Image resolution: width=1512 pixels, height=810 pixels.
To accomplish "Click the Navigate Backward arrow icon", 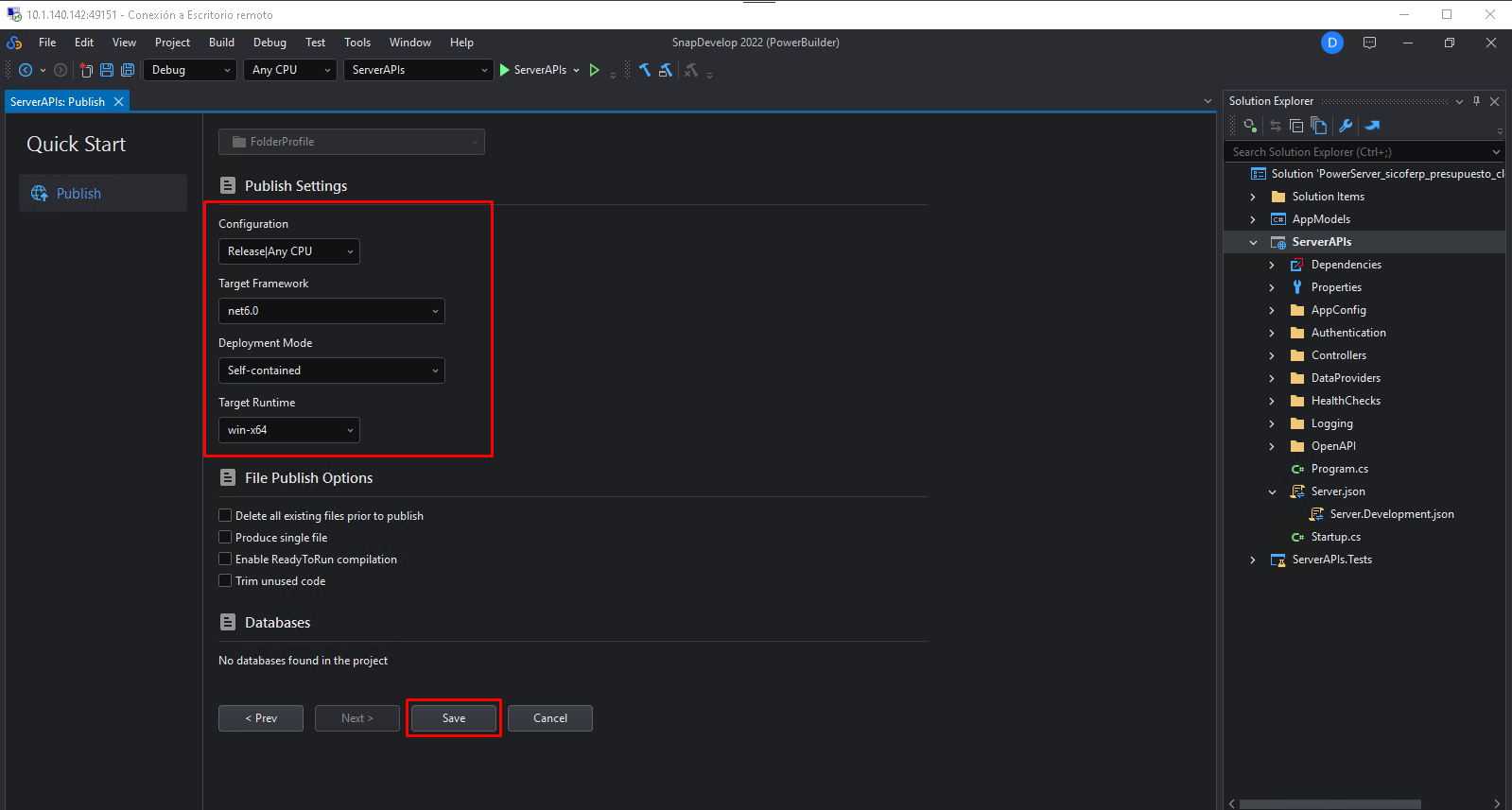I will [26, 70].
